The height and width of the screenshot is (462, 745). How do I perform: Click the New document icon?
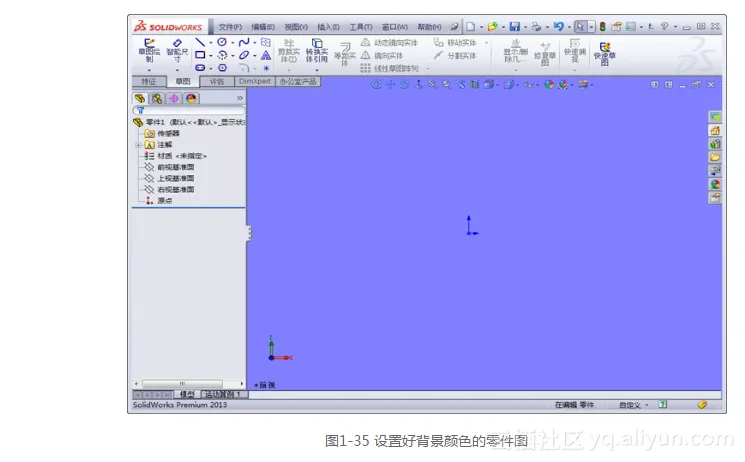tap(470, 27)
